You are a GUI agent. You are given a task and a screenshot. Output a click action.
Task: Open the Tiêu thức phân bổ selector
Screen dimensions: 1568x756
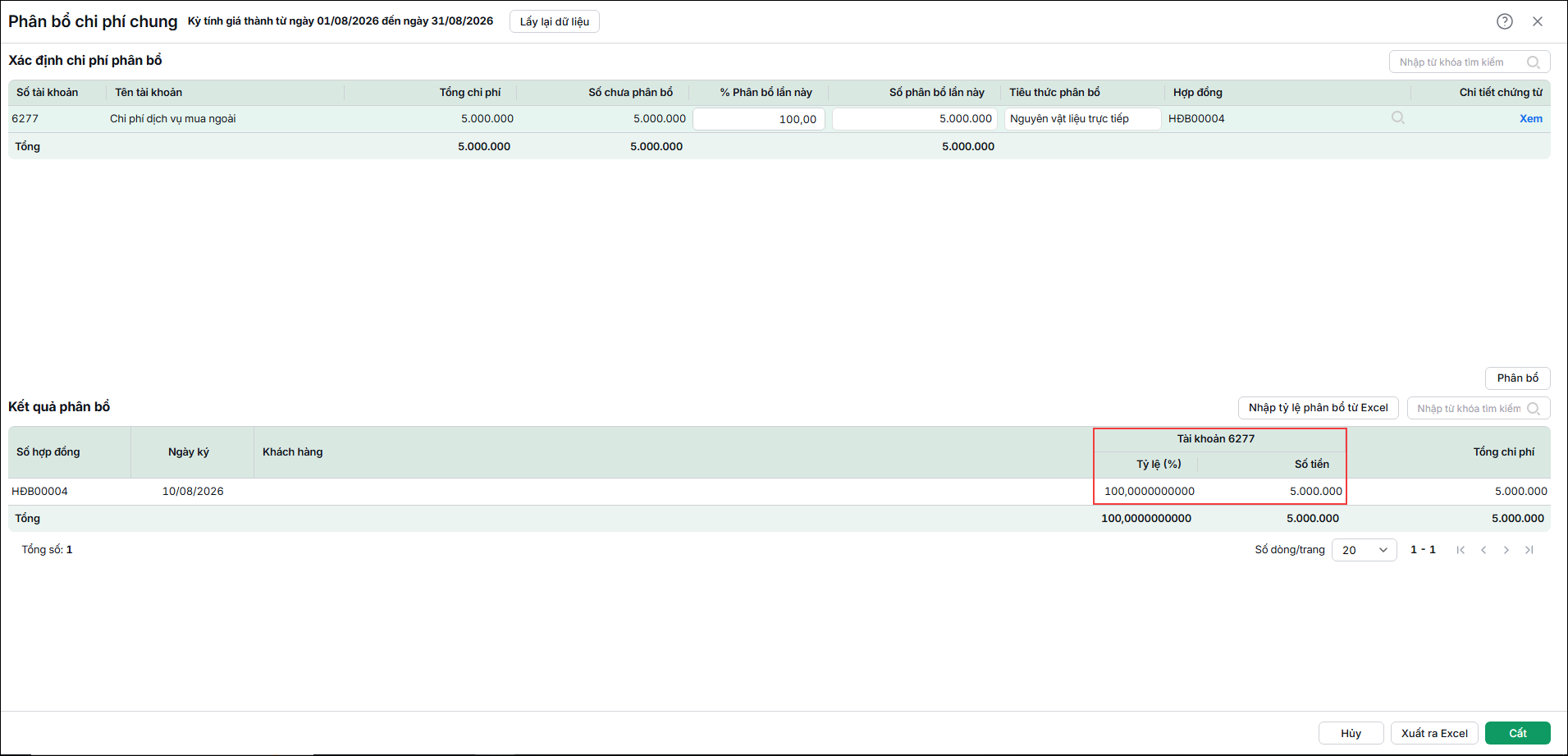(1082, 119)
